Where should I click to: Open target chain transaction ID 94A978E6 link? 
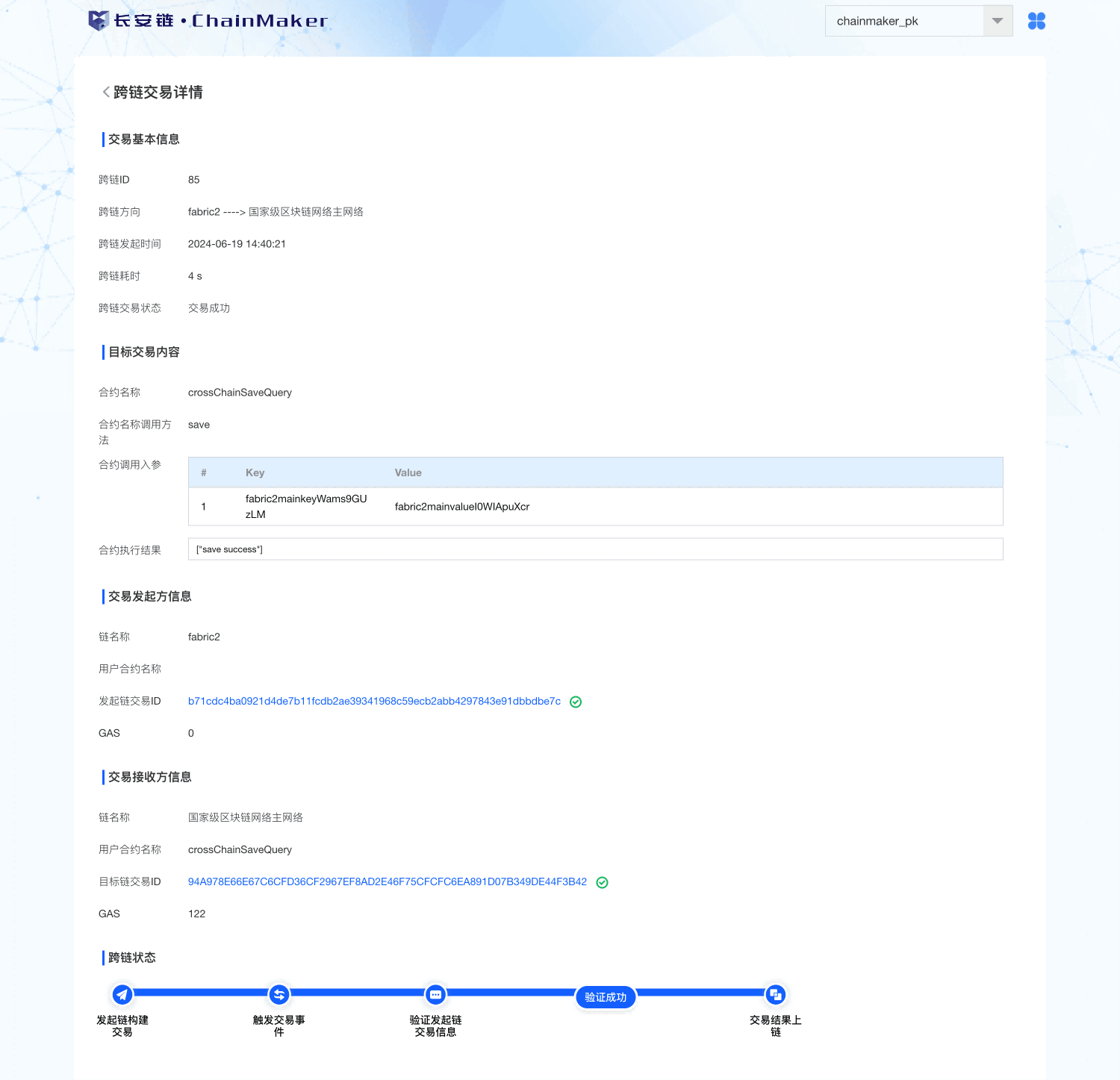[x=387, y=882]
